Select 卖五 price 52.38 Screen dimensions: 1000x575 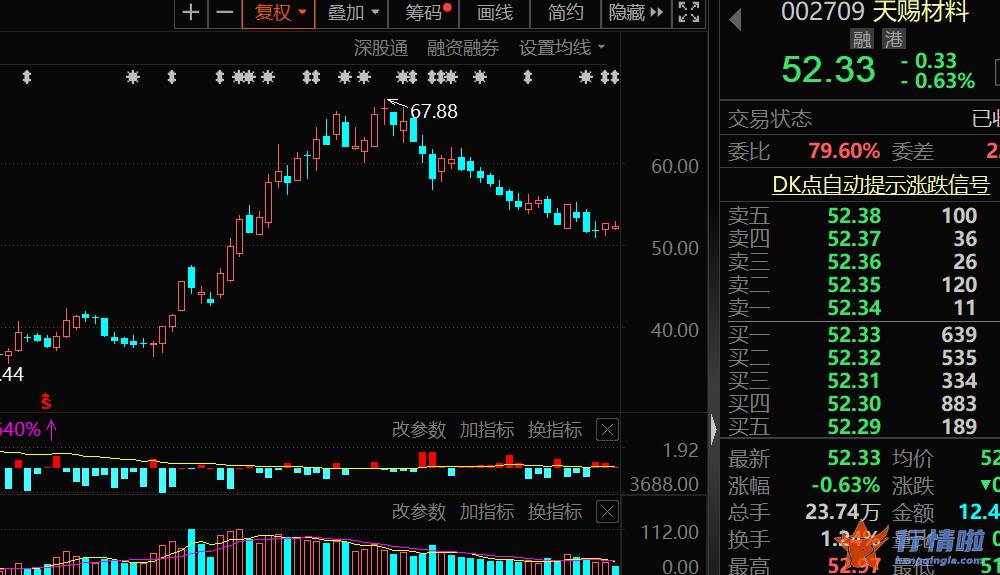tap(854, 215)
